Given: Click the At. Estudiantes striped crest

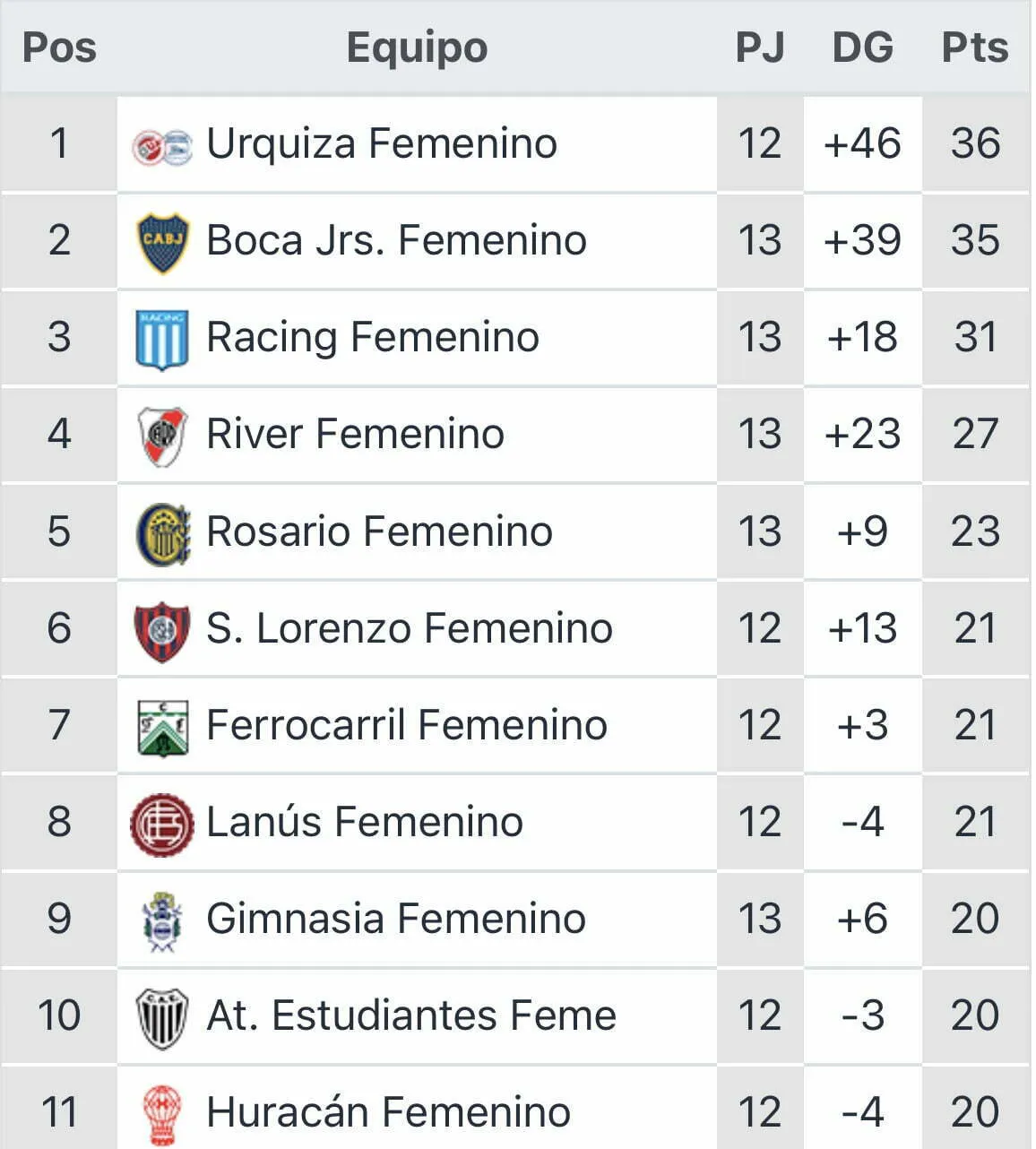Looking at the screenshot, I should 162,1017.
